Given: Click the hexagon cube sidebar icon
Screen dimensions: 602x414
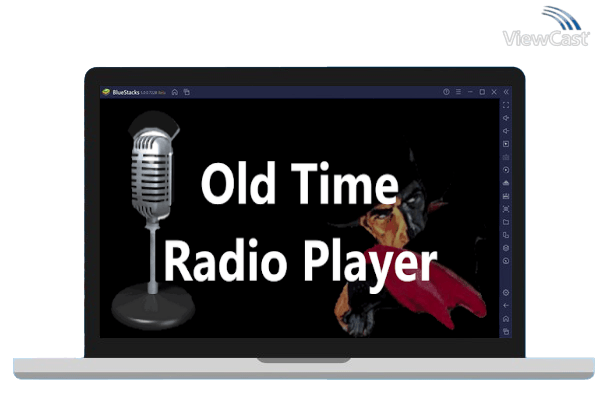Looking at the screenshot, I should (506, 248).
